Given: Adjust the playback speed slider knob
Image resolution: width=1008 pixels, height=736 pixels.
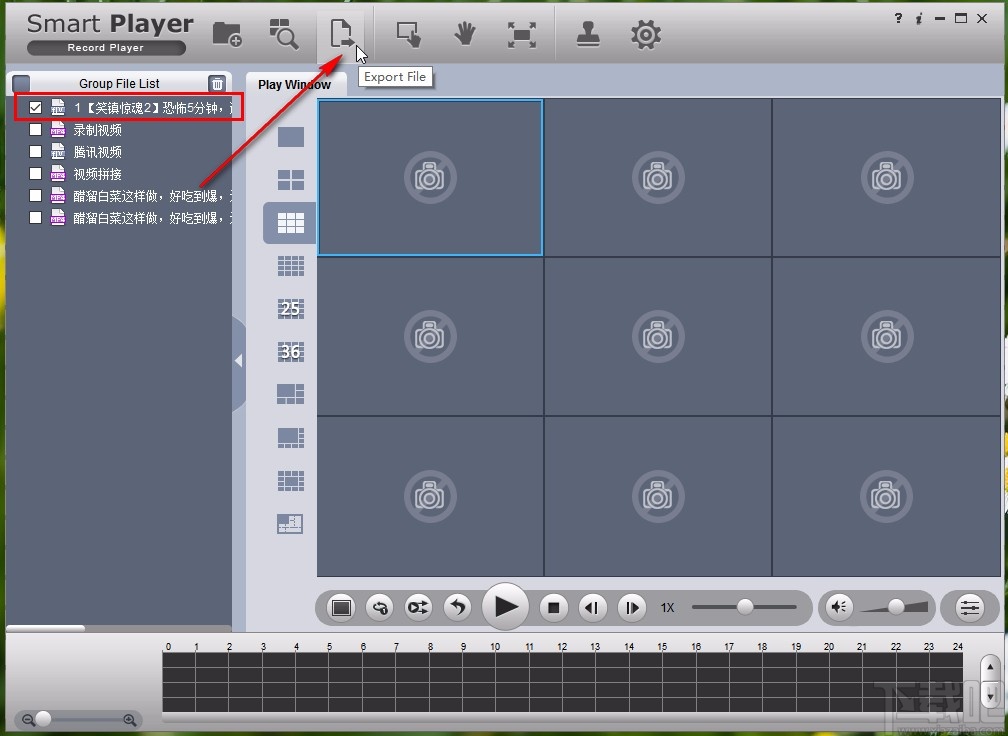Looking at the screenshot, I should point(744,606).
